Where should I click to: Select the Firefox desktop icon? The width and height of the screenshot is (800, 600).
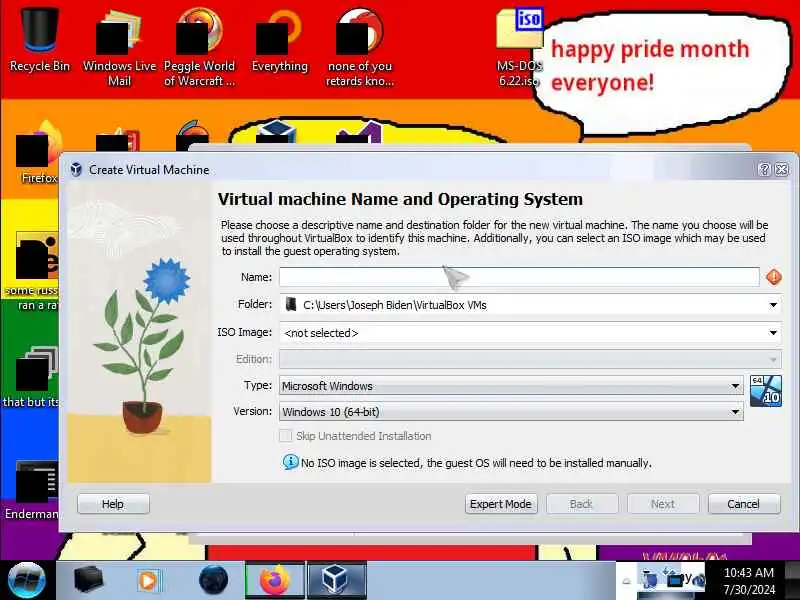point(39,152)
